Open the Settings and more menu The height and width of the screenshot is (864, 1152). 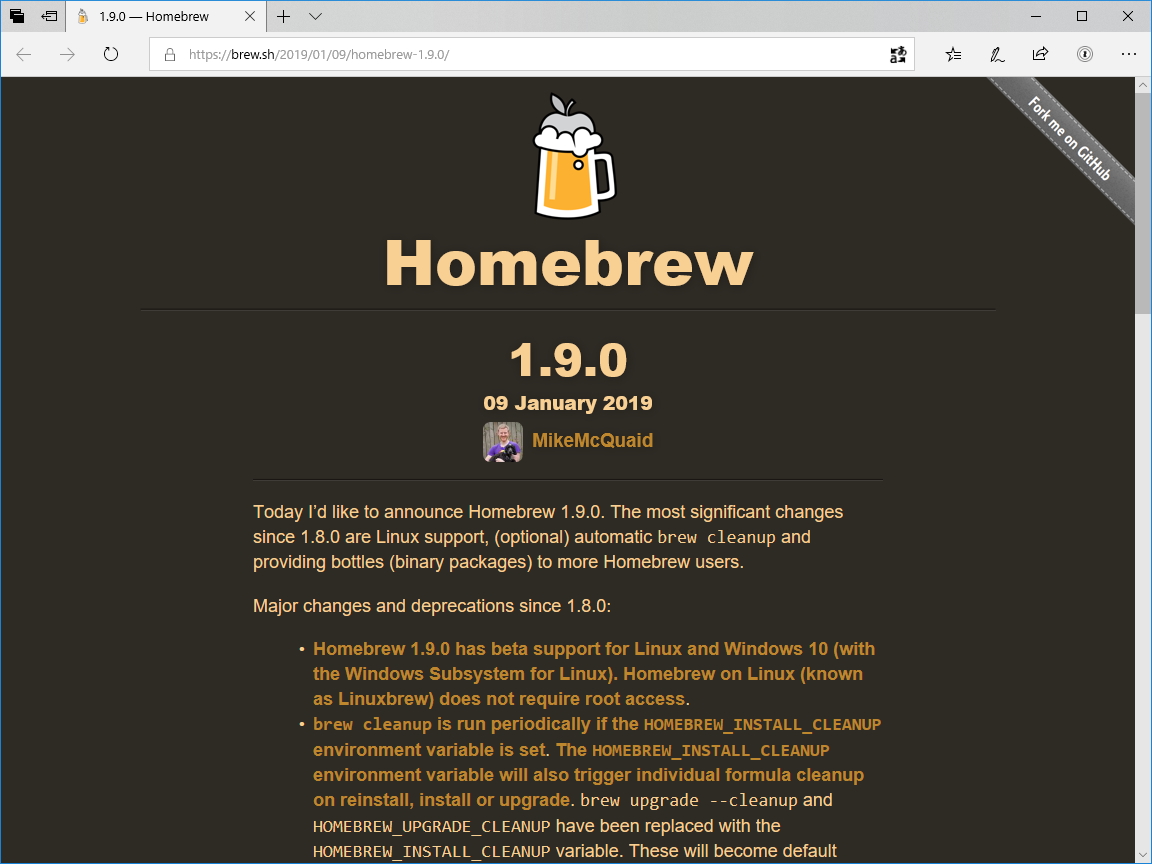(x=1129, y=55)
